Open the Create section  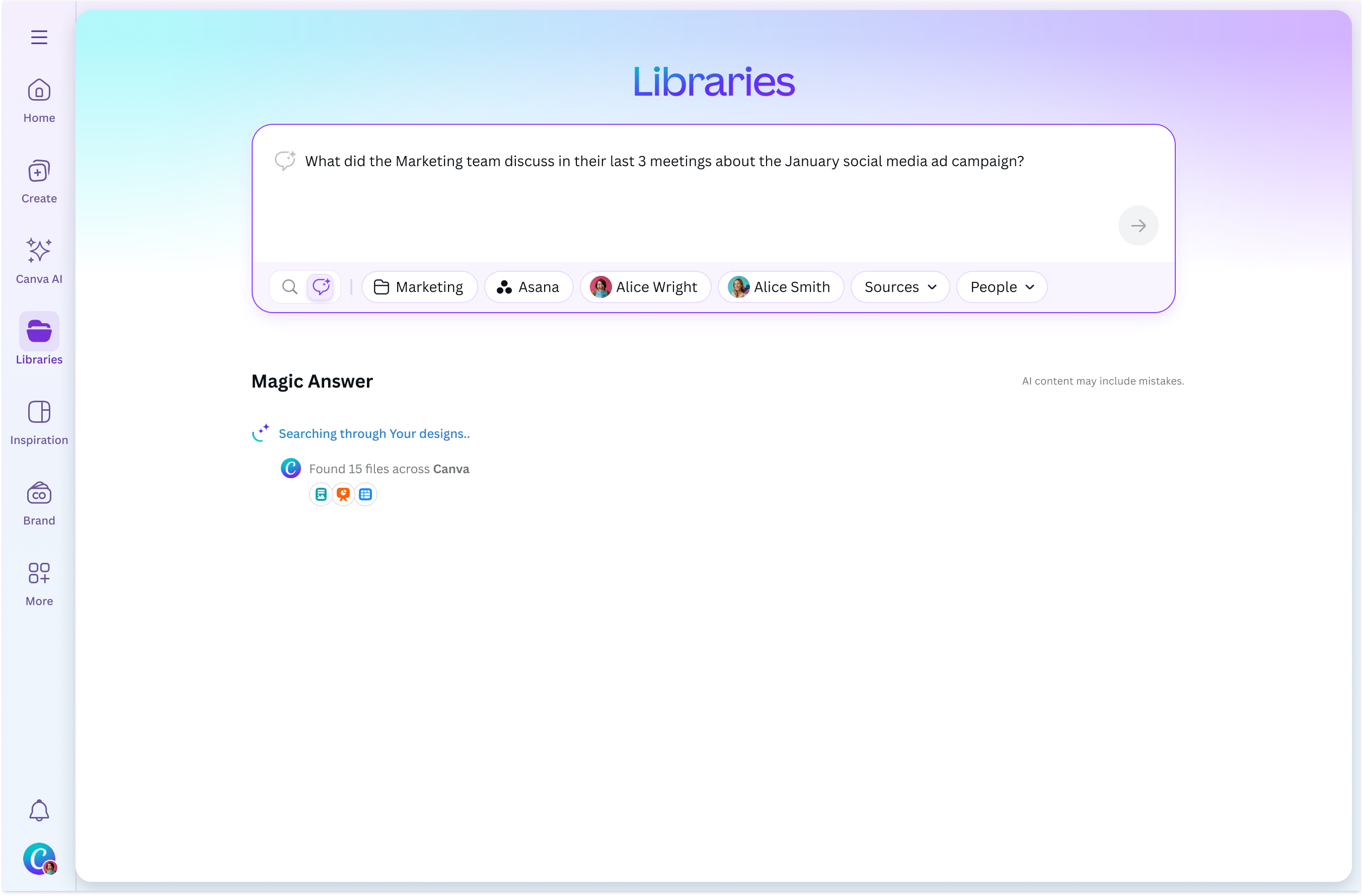tap(39, 181)
